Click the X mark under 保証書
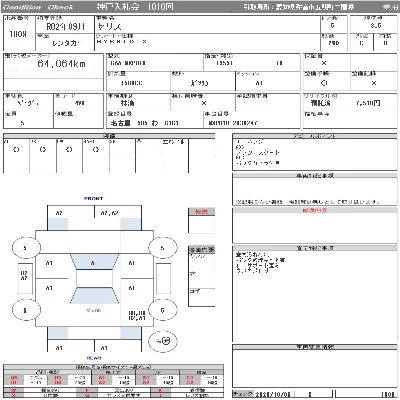 (324, 63)
